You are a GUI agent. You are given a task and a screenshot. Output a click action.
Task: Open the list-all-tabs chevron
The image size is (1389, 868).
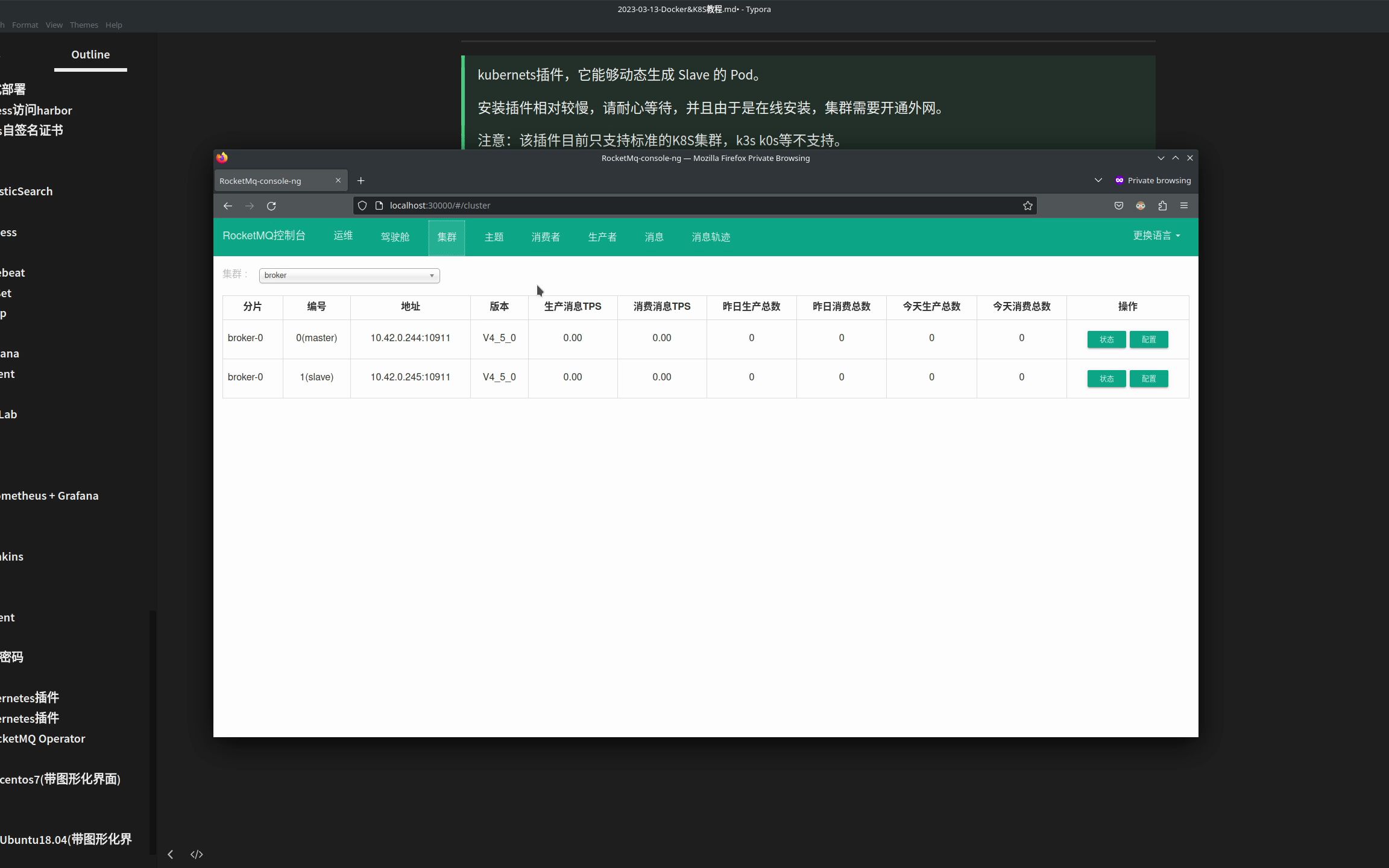pyautogui.click(x=1097, y=180)
